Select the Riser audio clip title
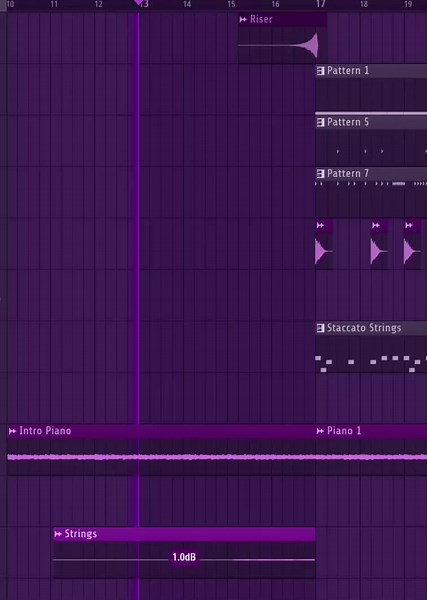The image size is (427, 600). coord(261,19)
